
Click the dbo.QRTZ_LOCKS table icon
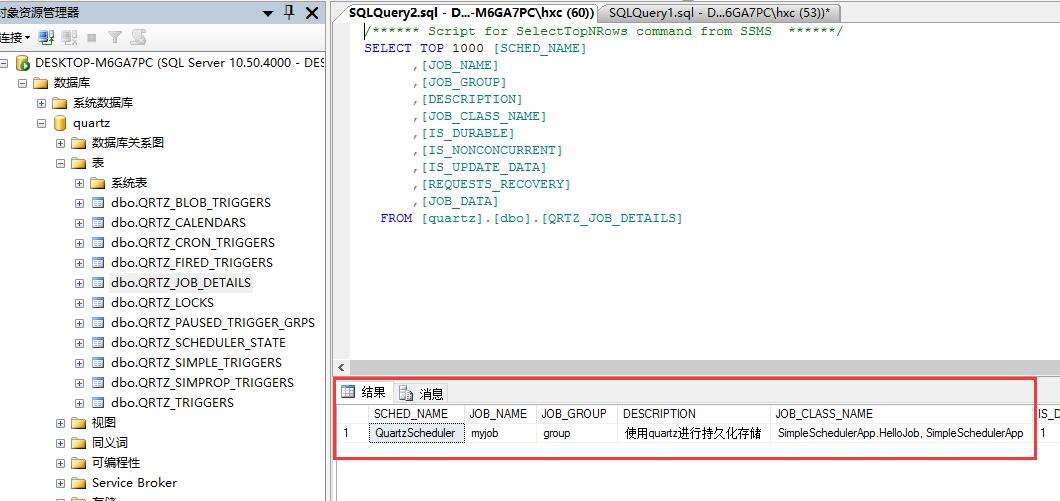[98, 302]
